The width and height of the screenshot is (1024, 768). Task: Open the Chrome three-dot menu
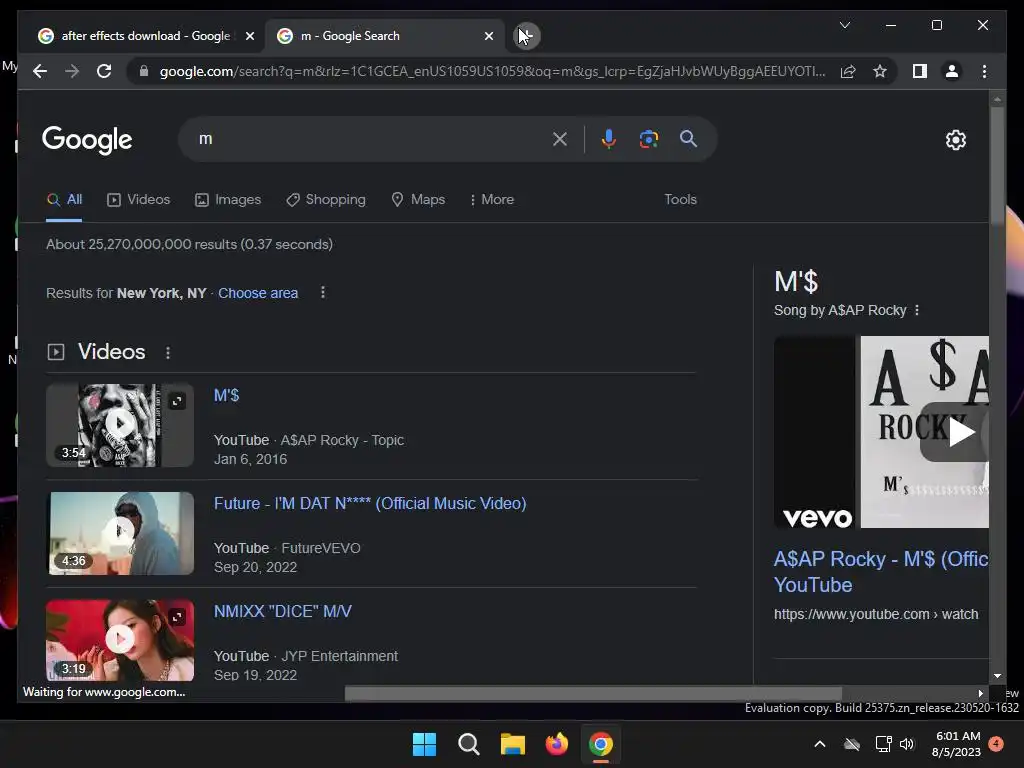click(x=984, y=71)
